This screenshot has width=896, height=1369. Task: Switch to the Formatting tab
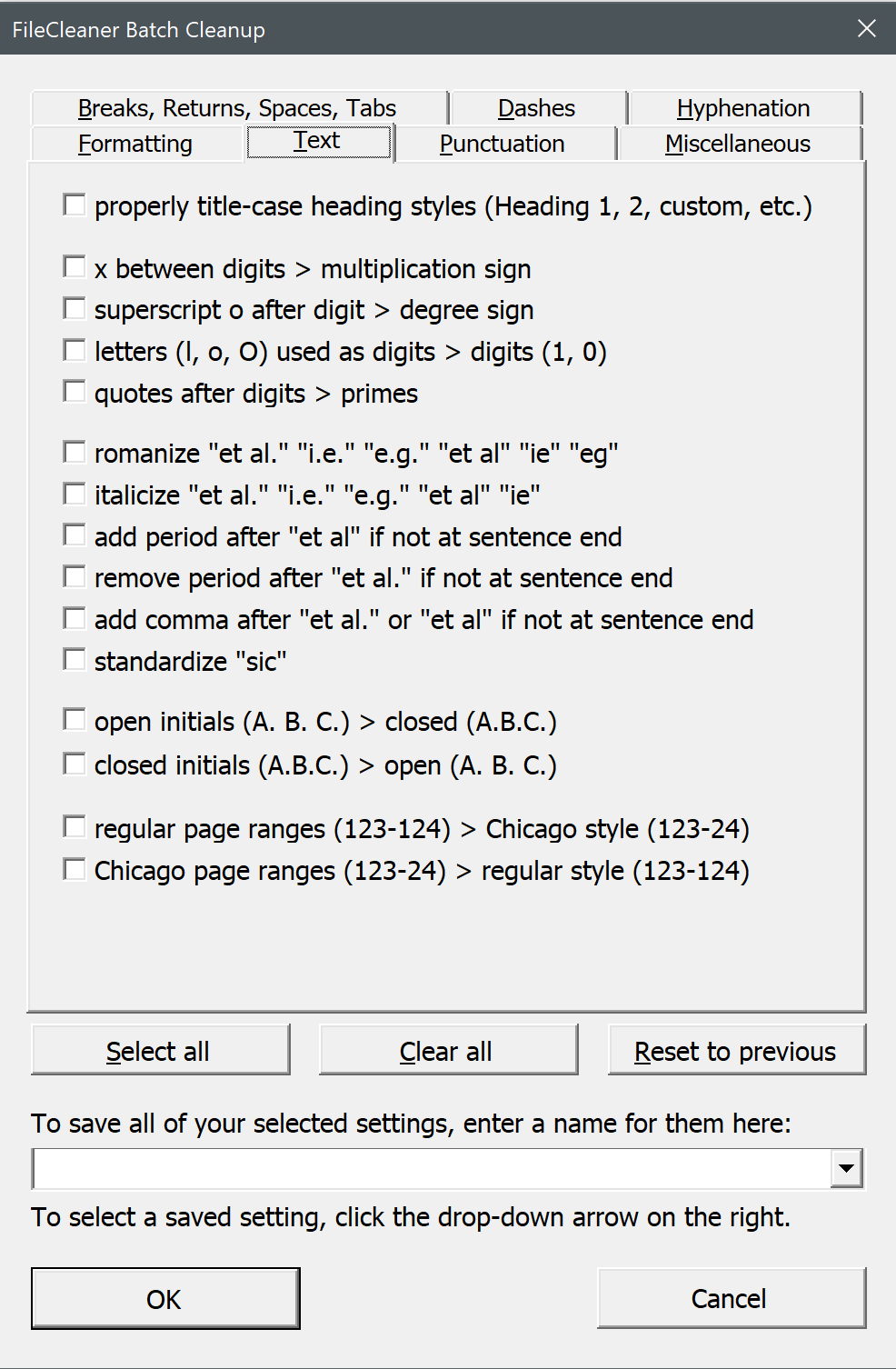pyautogui.click(x=134, y=144)
